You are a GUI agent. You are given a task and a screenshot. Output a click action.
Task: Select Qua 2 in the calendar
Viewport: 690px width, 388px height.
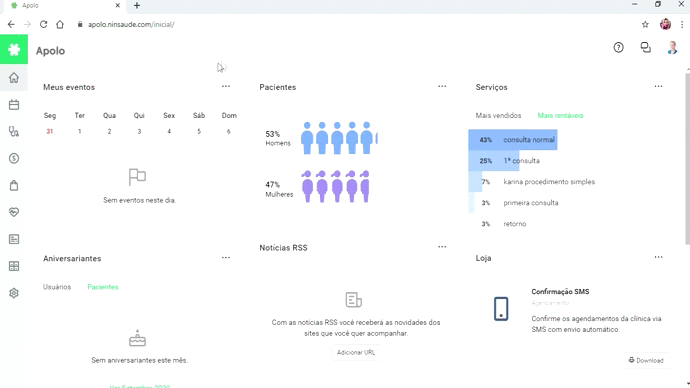coord(109,131)
